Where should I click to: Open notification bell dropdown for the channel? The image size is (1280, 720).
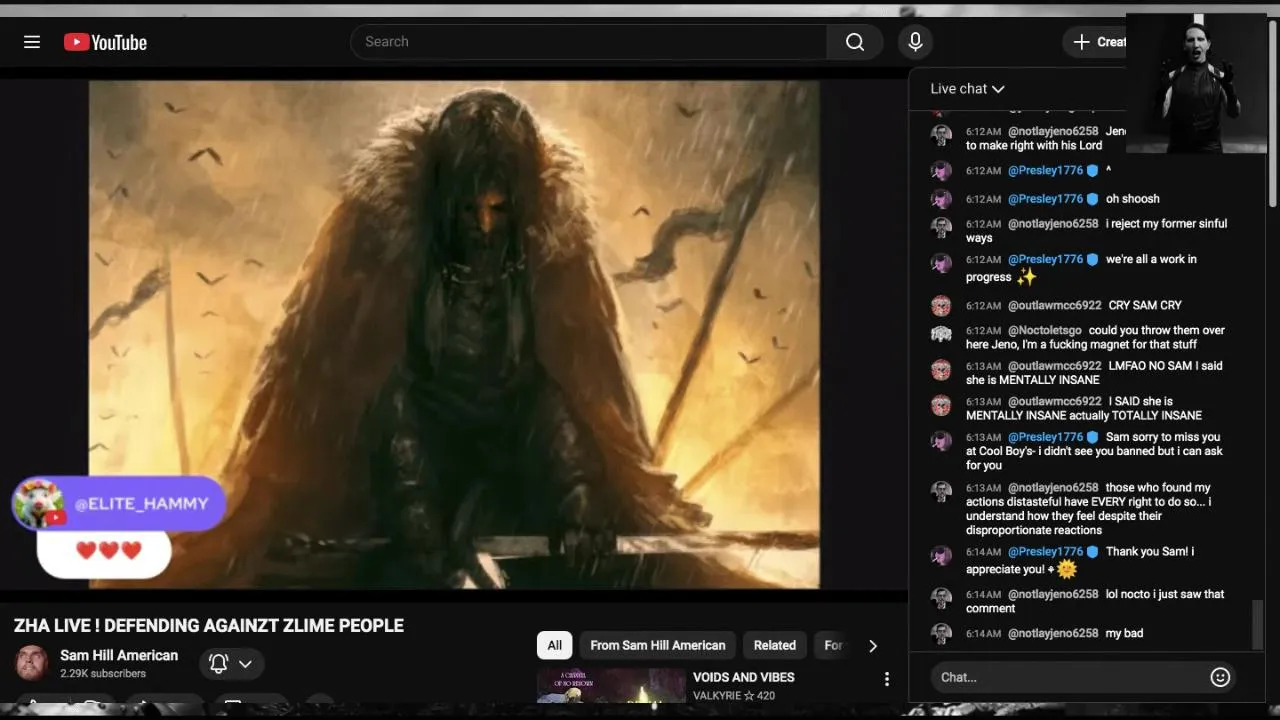(x=231, y=663)
